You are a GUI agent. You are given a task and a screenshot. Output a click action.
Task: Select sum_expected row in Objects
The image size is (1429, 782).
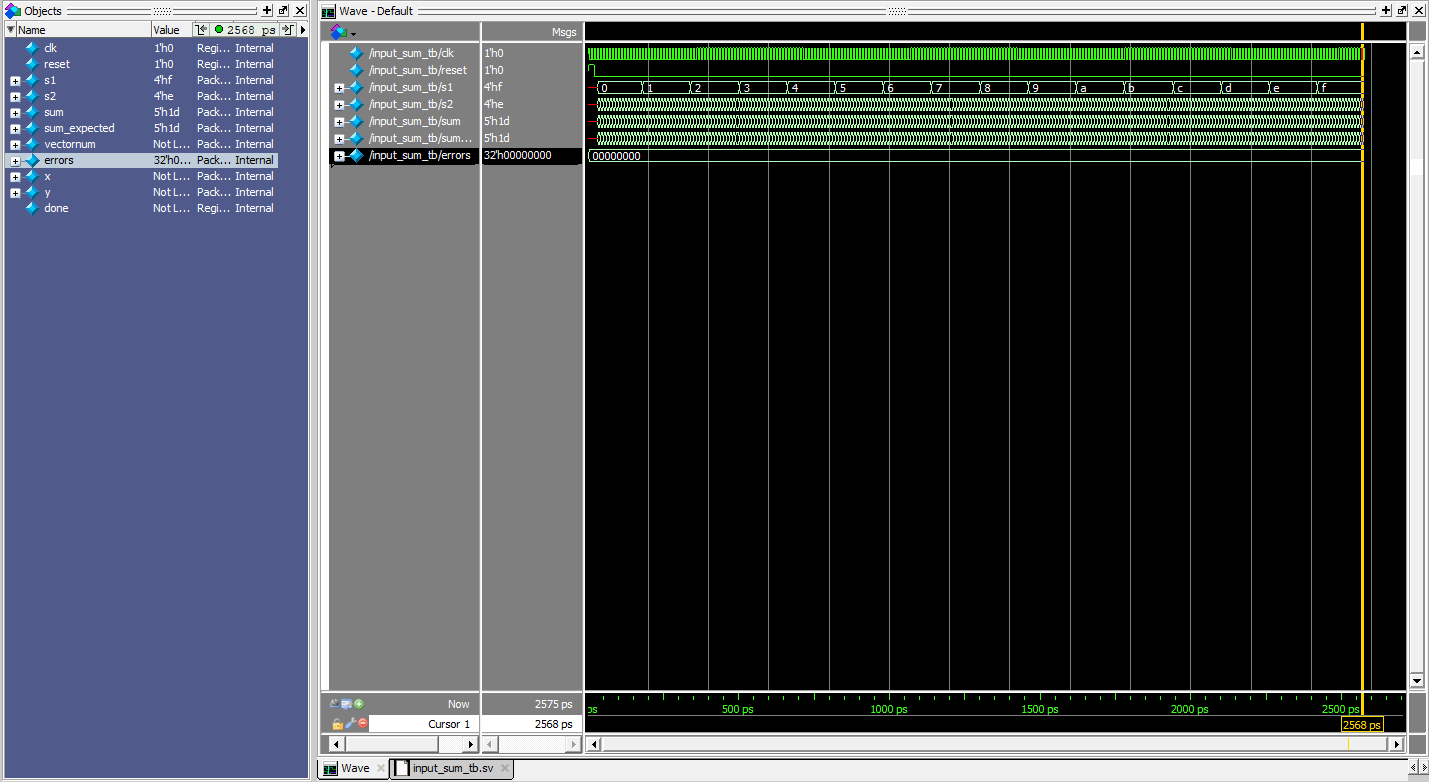click(x=141, y=128)
